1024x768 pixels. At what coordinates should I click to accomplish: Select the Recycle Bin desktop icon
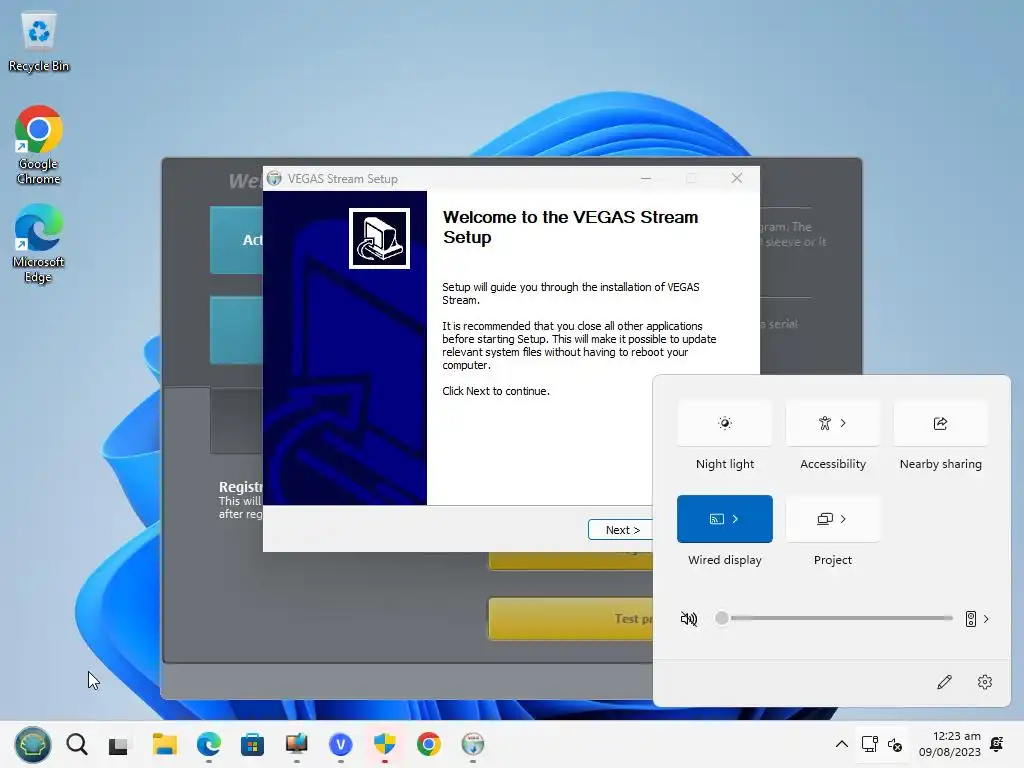pos(39,42)
